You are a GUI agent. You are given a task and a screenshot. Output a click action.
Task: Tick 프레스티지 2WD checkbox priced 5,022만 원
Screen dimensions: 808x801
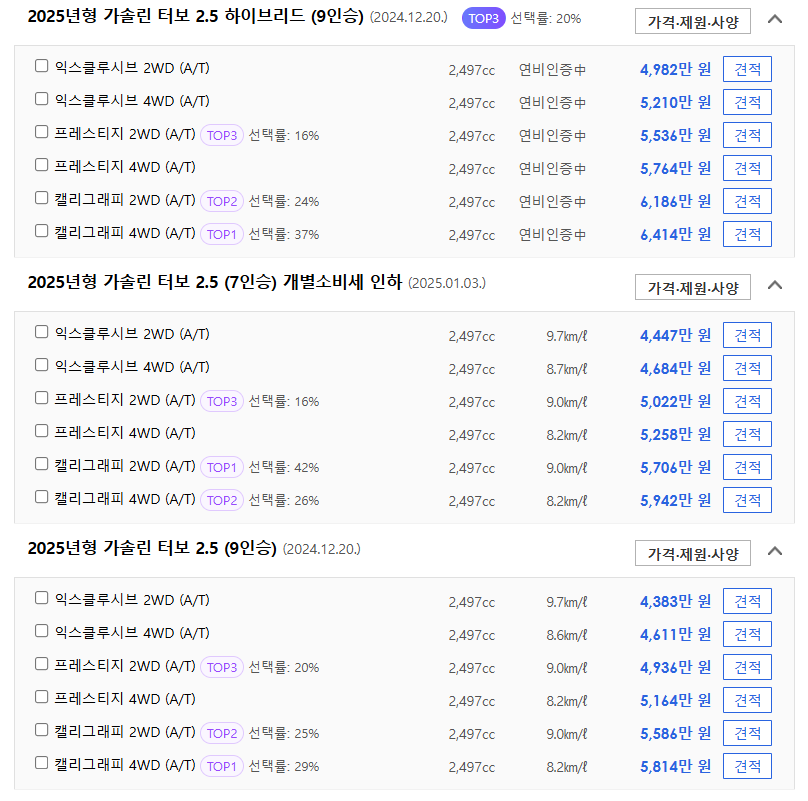pos(41,398)
